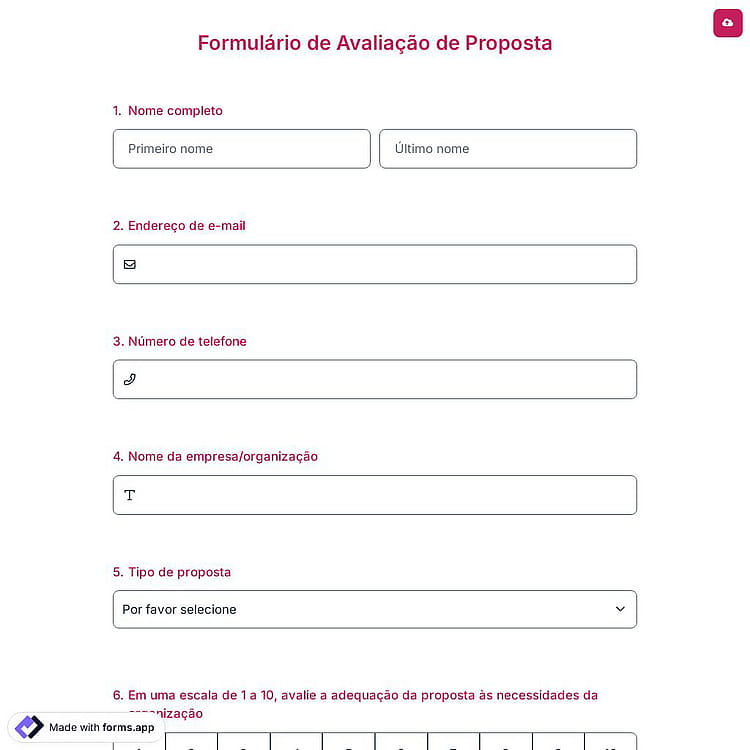Click the Nome completo question label
Screen dimensions: 750x750
(175, 111)
